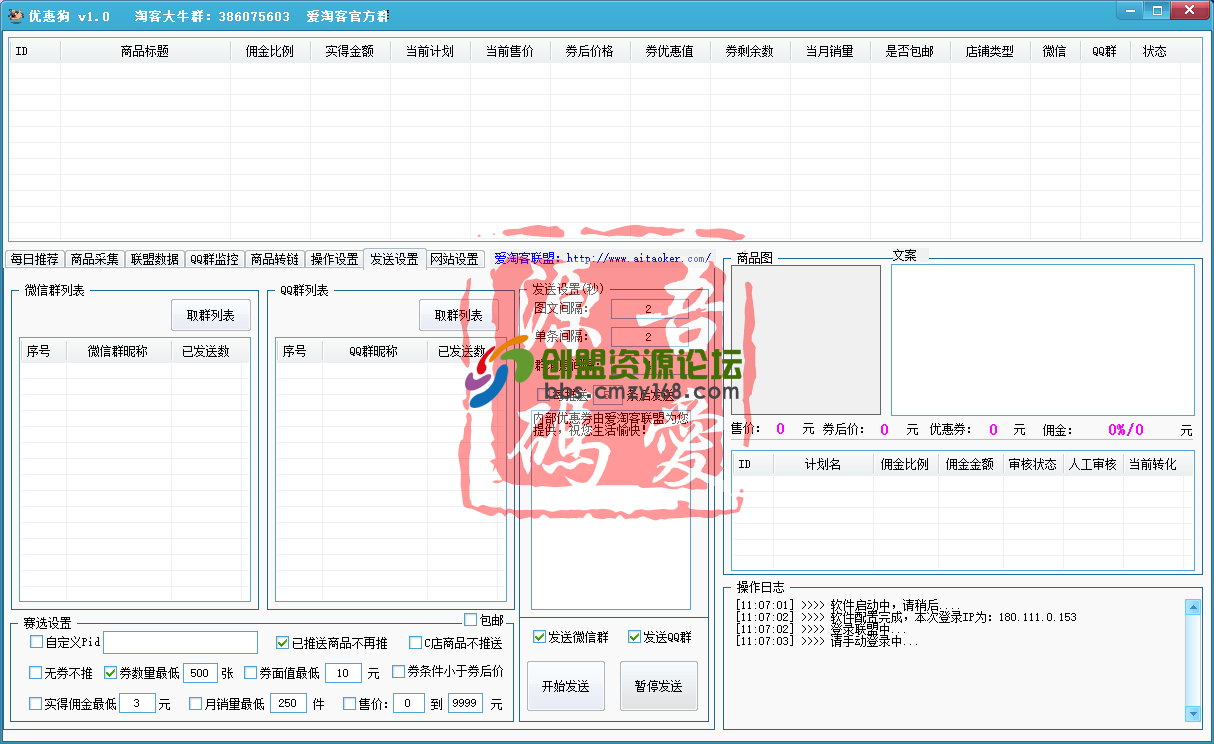Enable the 自定义Pid checkbox

pos(37,642)
